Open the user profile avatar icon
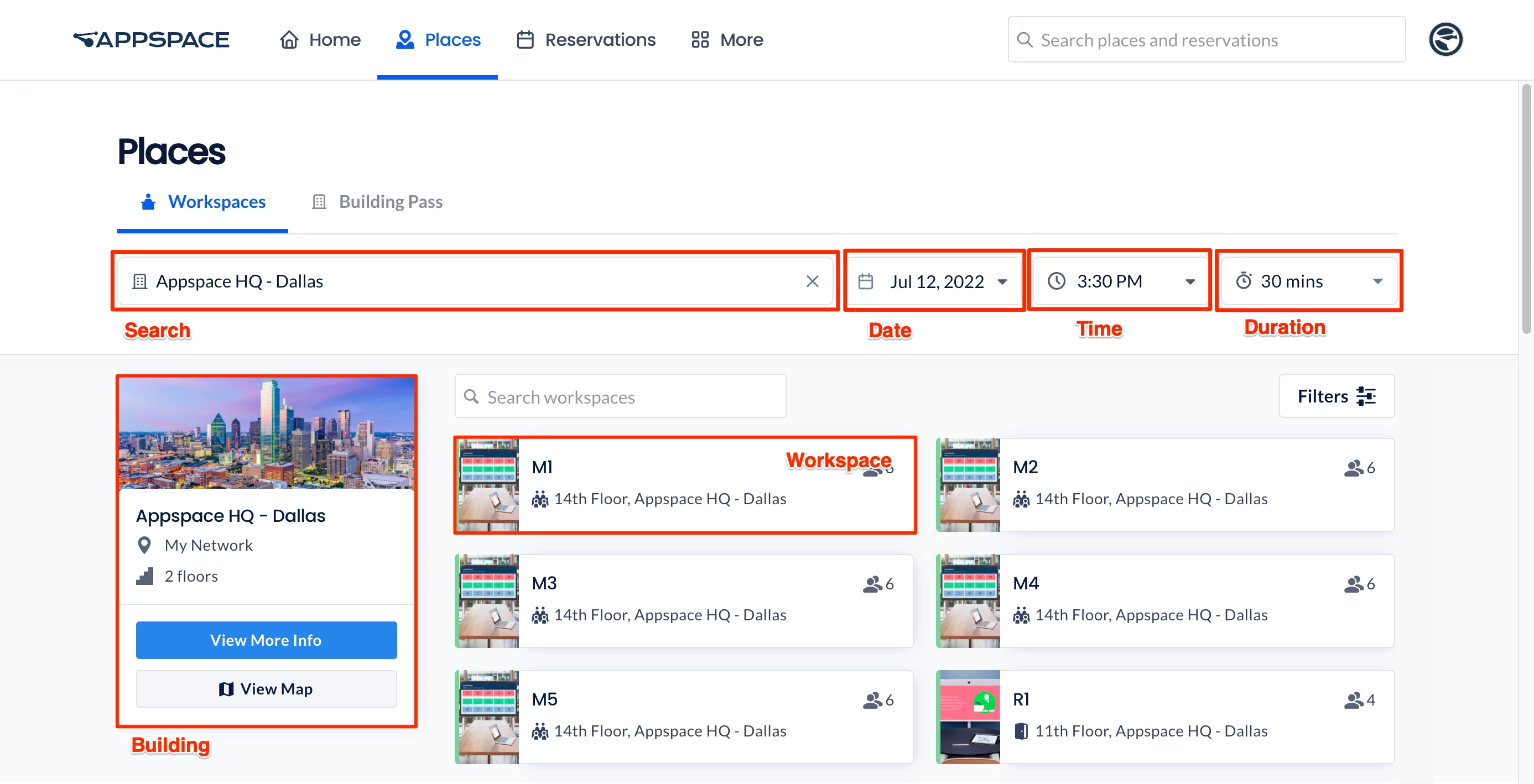The image size is (1534, 784). (1445, 40)
